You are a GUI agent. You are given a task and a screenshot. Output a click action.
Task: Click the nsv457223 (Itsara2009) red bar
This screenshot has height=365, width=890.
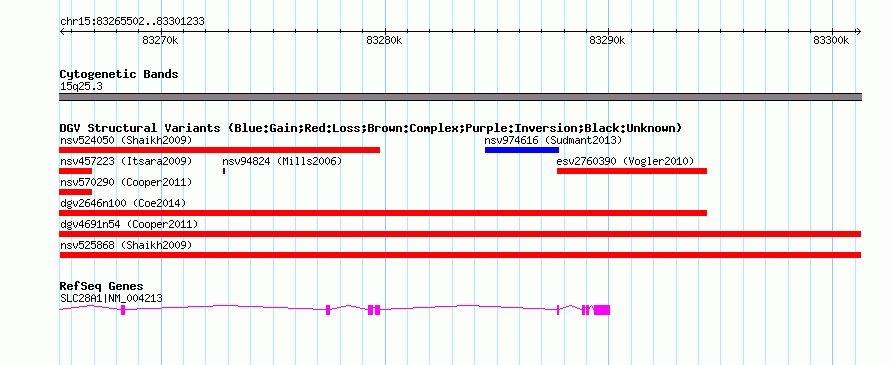[75, 171]
